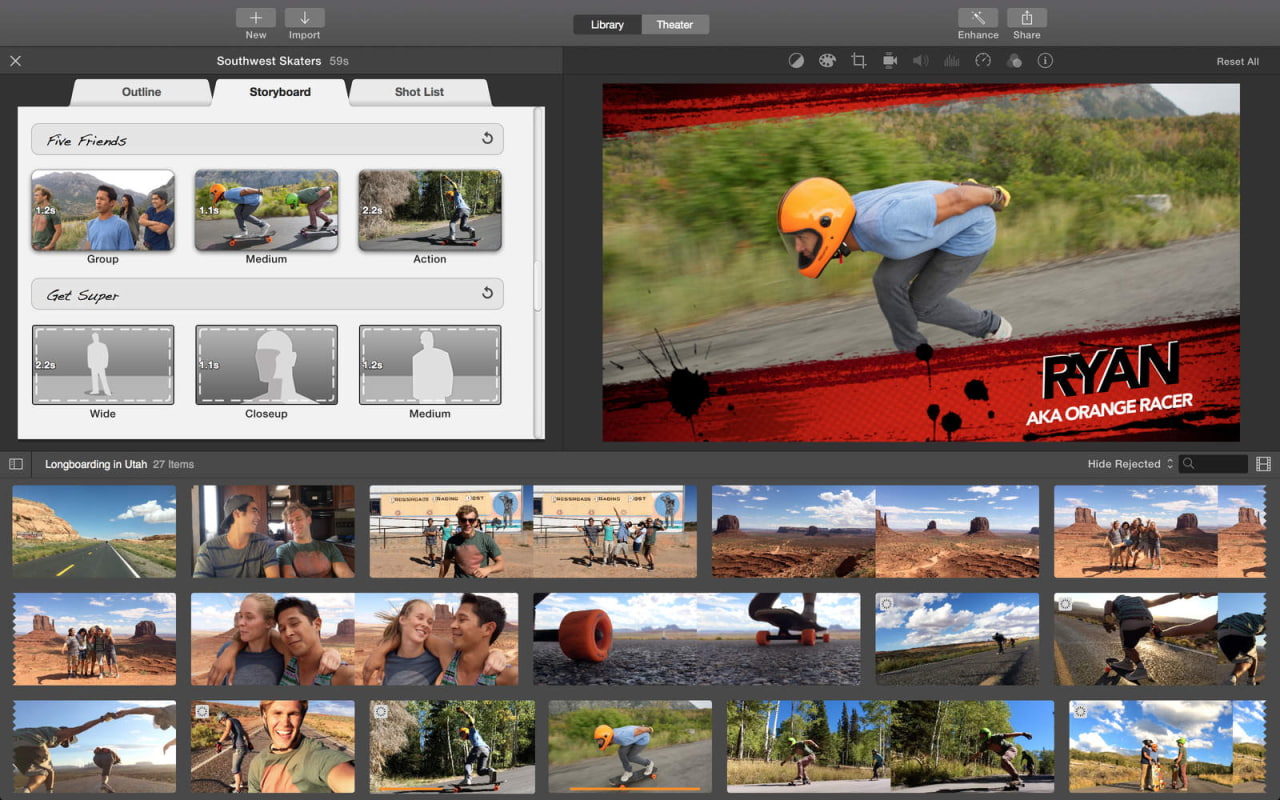Click the Import button
This screenshot has width=1280, height=800.
click(304, 18)
